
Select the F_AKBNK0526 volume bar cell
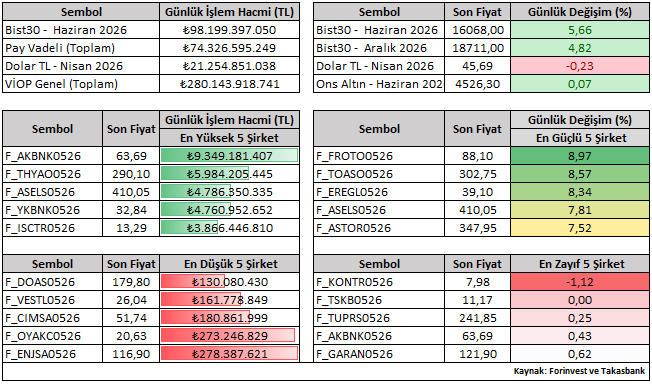click(x=229, y=156)
